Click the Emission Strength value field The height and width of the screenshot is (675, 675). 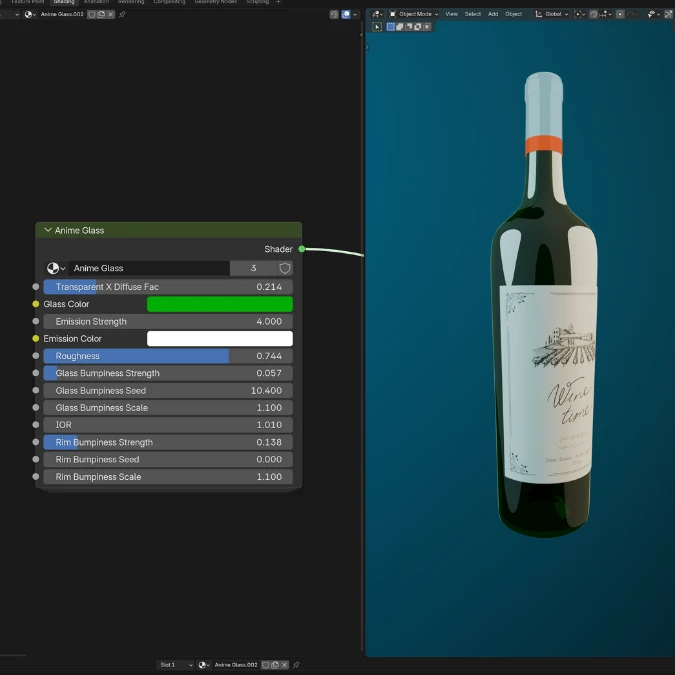(168, 322)
